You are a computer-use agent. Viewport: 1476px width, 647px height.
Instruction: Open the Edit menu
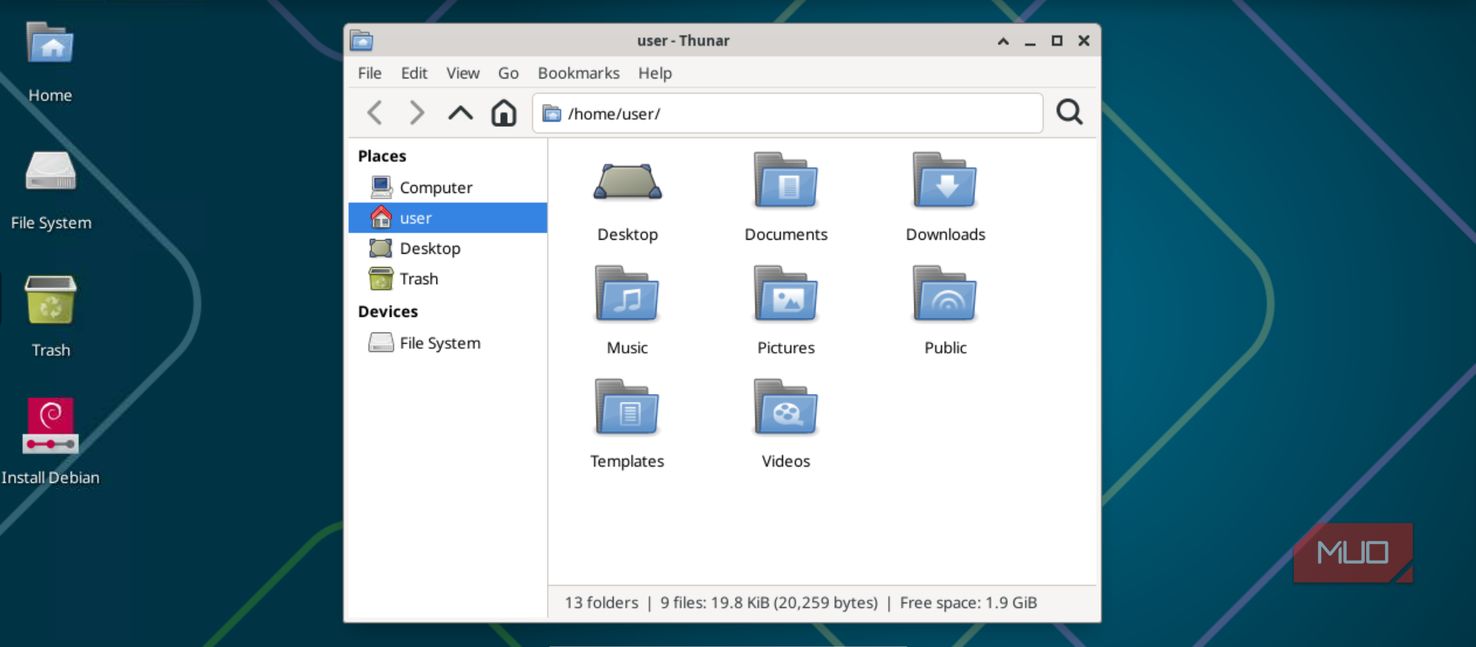[414, 73]
